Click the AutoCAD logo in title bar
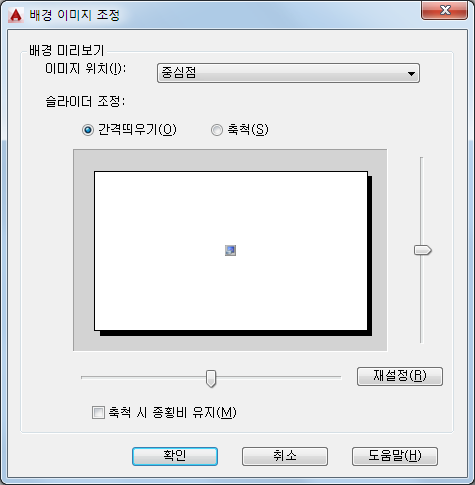 (16, 15)
